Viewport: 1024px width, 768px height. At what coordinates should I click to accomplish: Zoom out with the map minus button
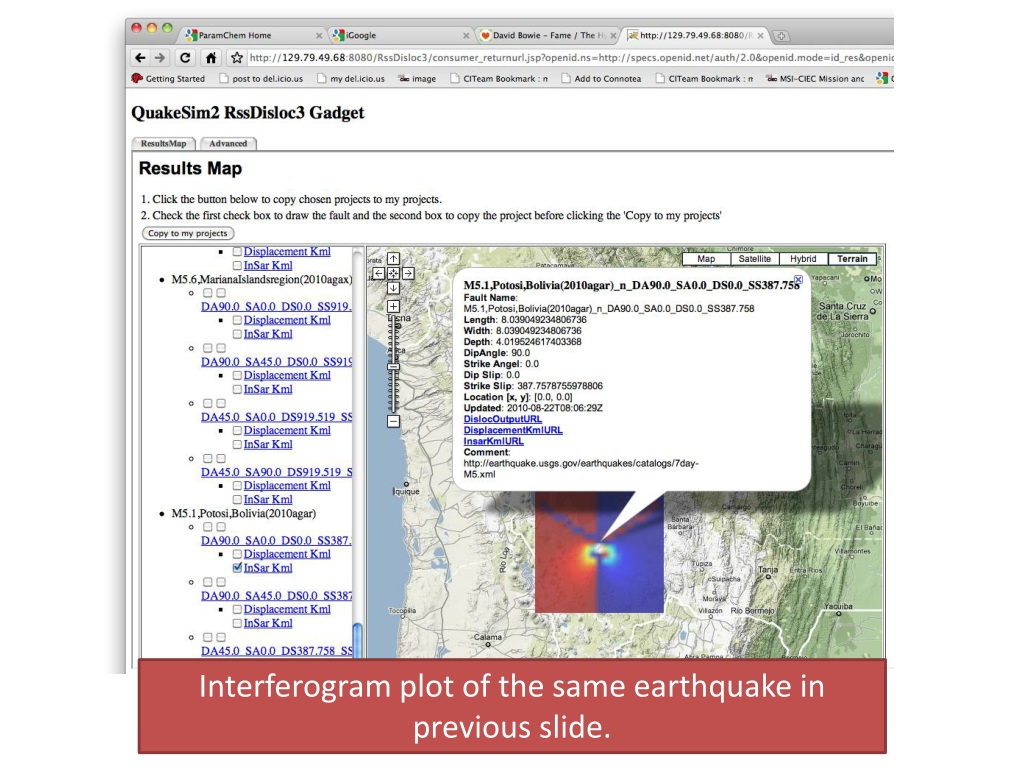click(393, 421)
